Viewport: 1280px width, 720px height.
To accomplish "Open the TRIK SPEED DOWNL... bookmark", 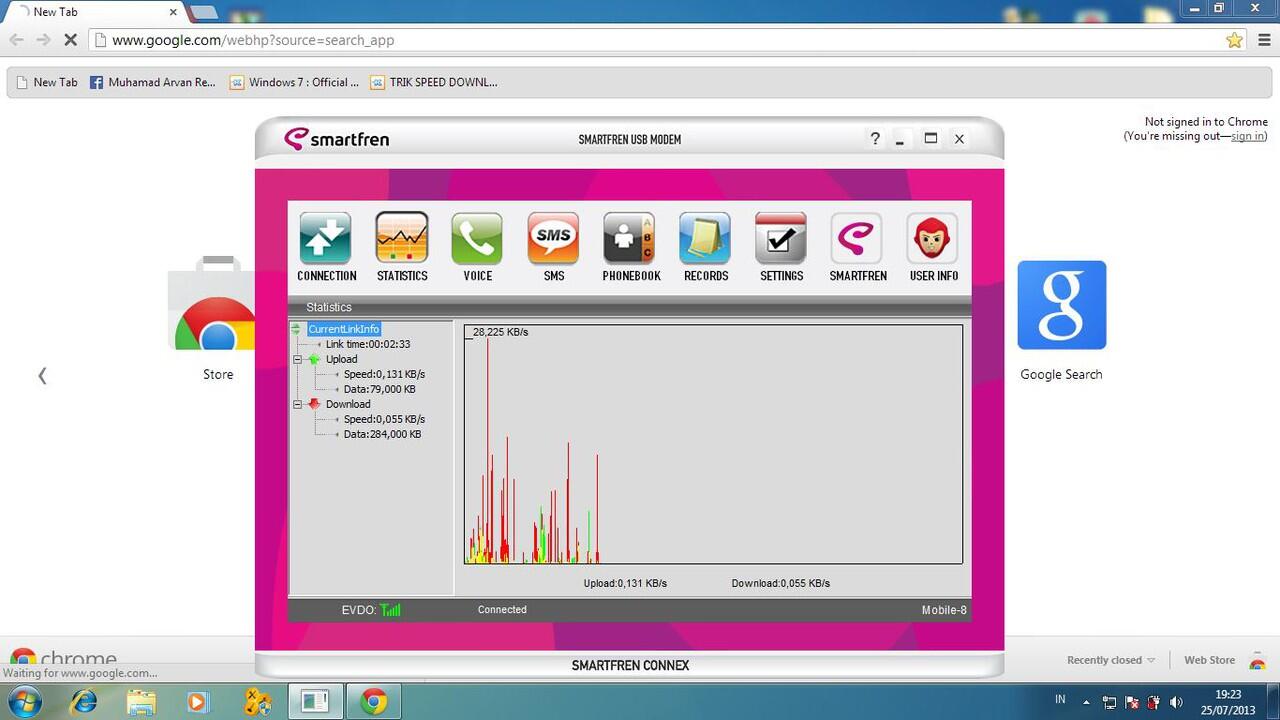I will click(x=434, y=82).
